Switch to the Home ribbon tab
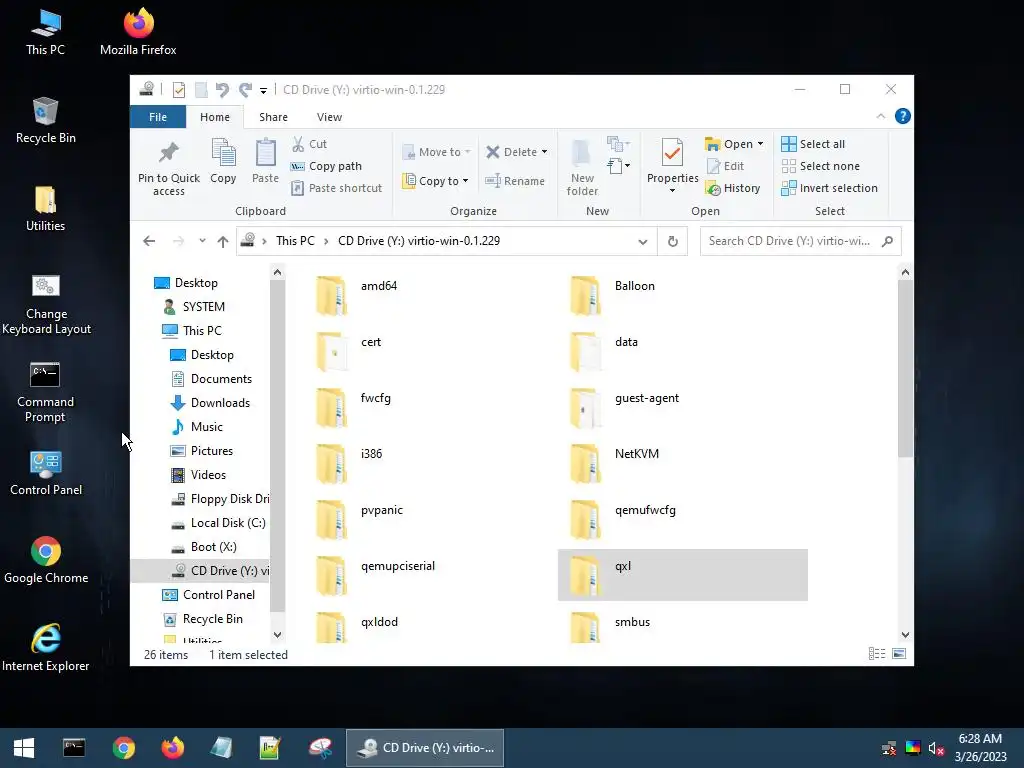The width and height of the screenshot is (1024, 768). click(x=215, y=117)
